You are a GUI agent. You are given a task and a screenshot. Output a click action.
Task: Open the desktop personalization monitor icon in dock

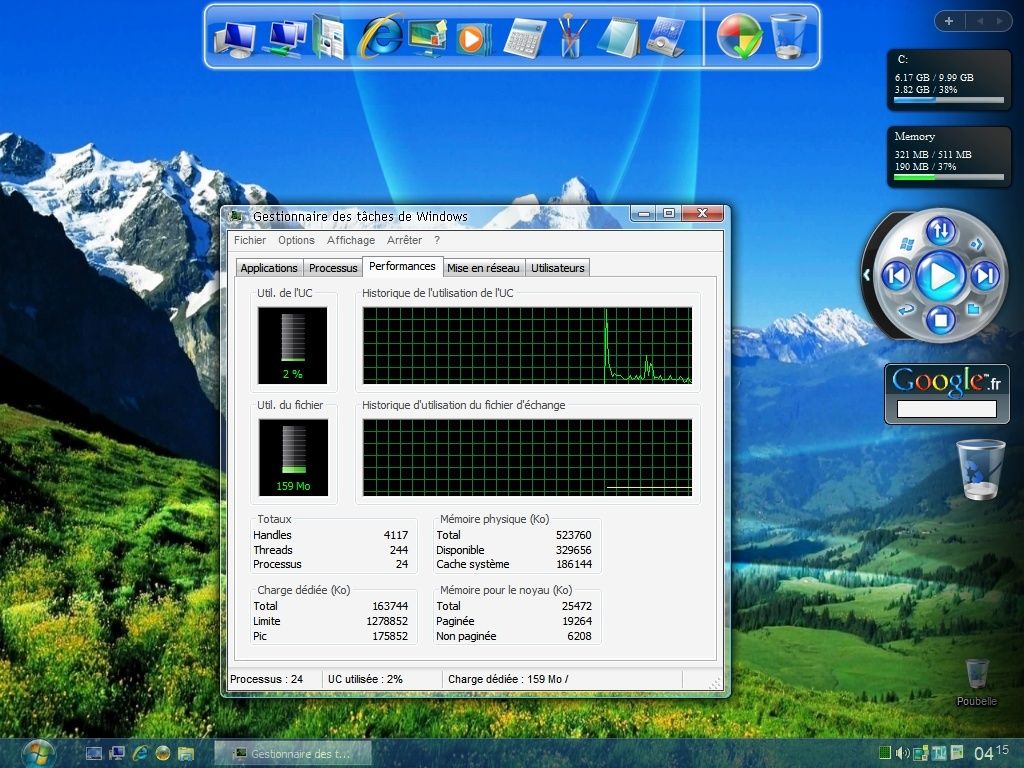pos(427,38)
